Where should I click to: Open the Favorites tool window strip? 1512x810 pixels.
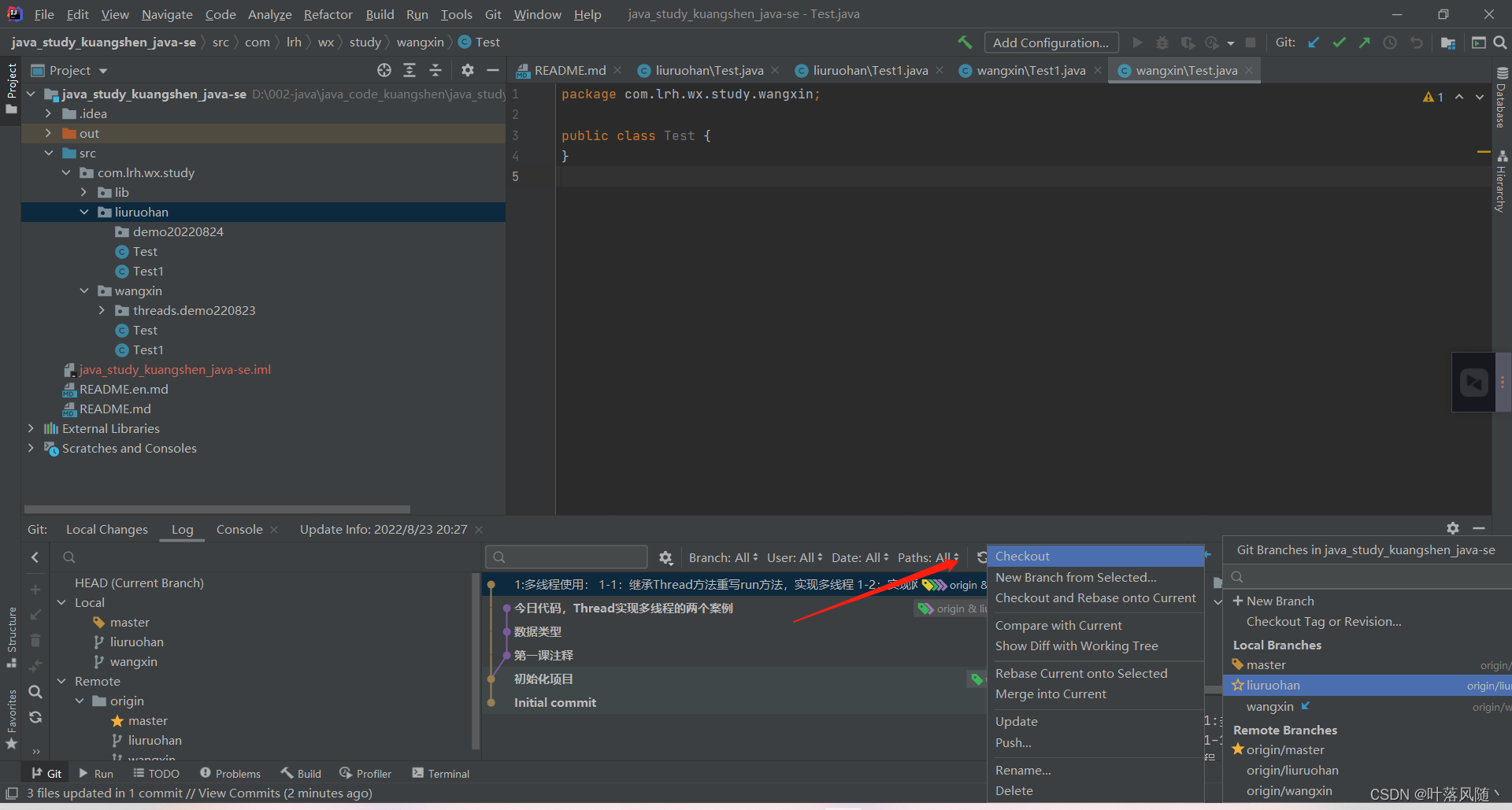(x=11, y=719)
